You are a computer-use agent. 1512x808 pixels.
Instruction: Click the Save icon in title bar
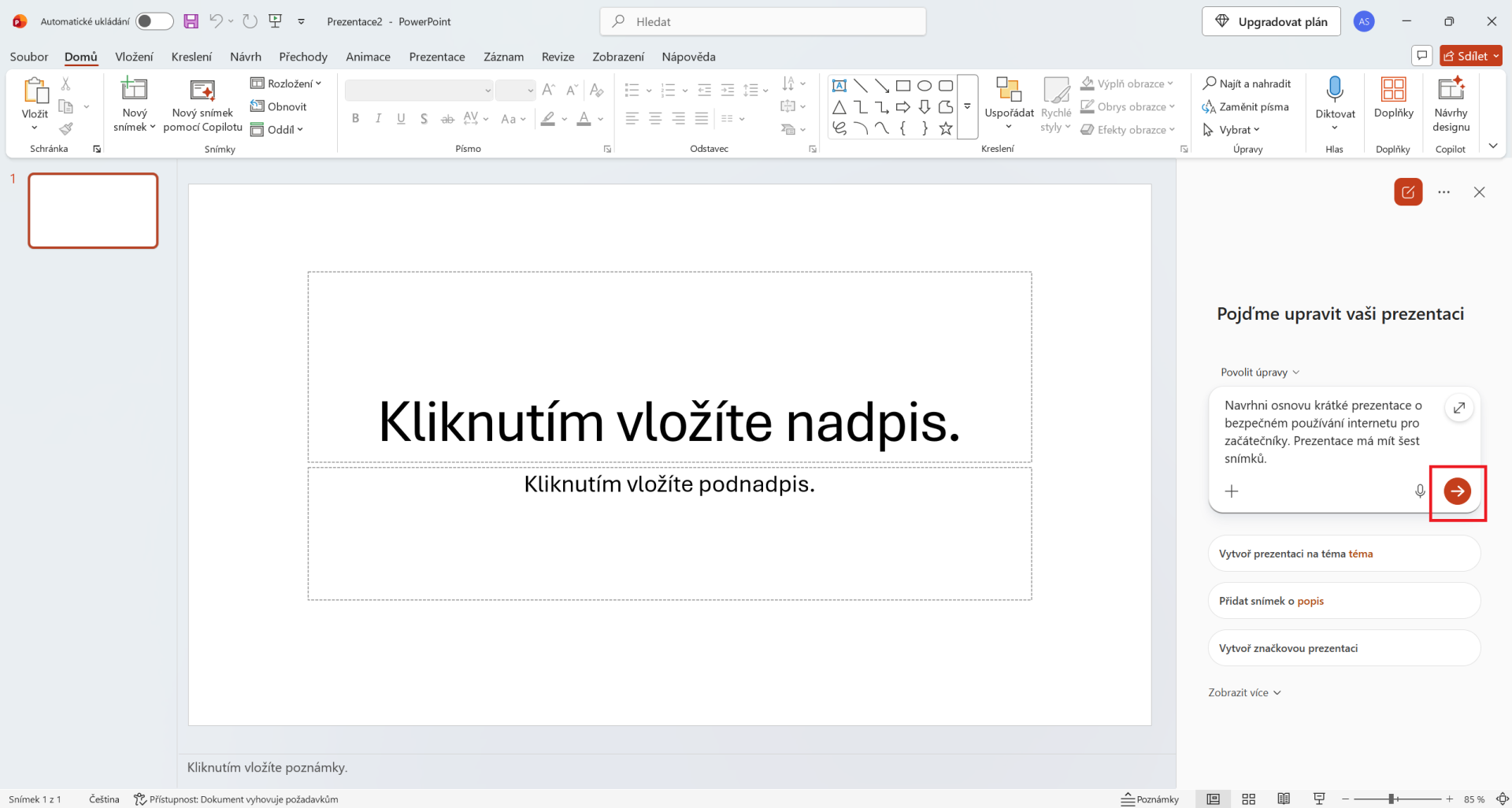point(191,21)
